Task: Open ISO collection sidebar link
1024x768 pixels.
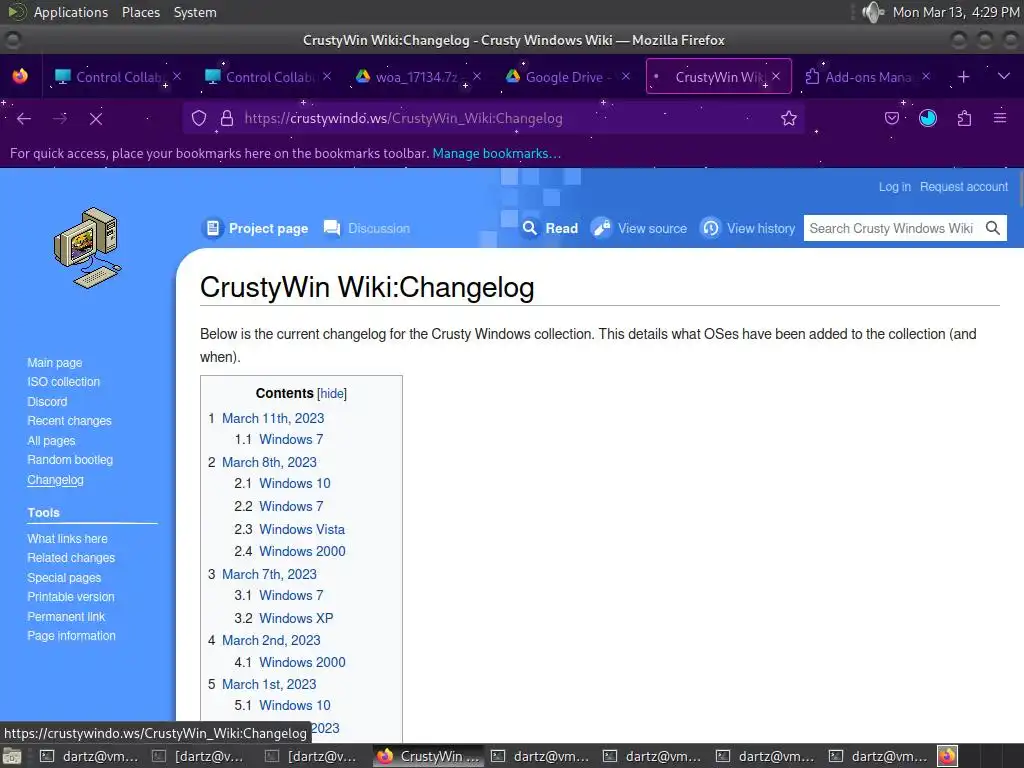Action: click(63, 381)
